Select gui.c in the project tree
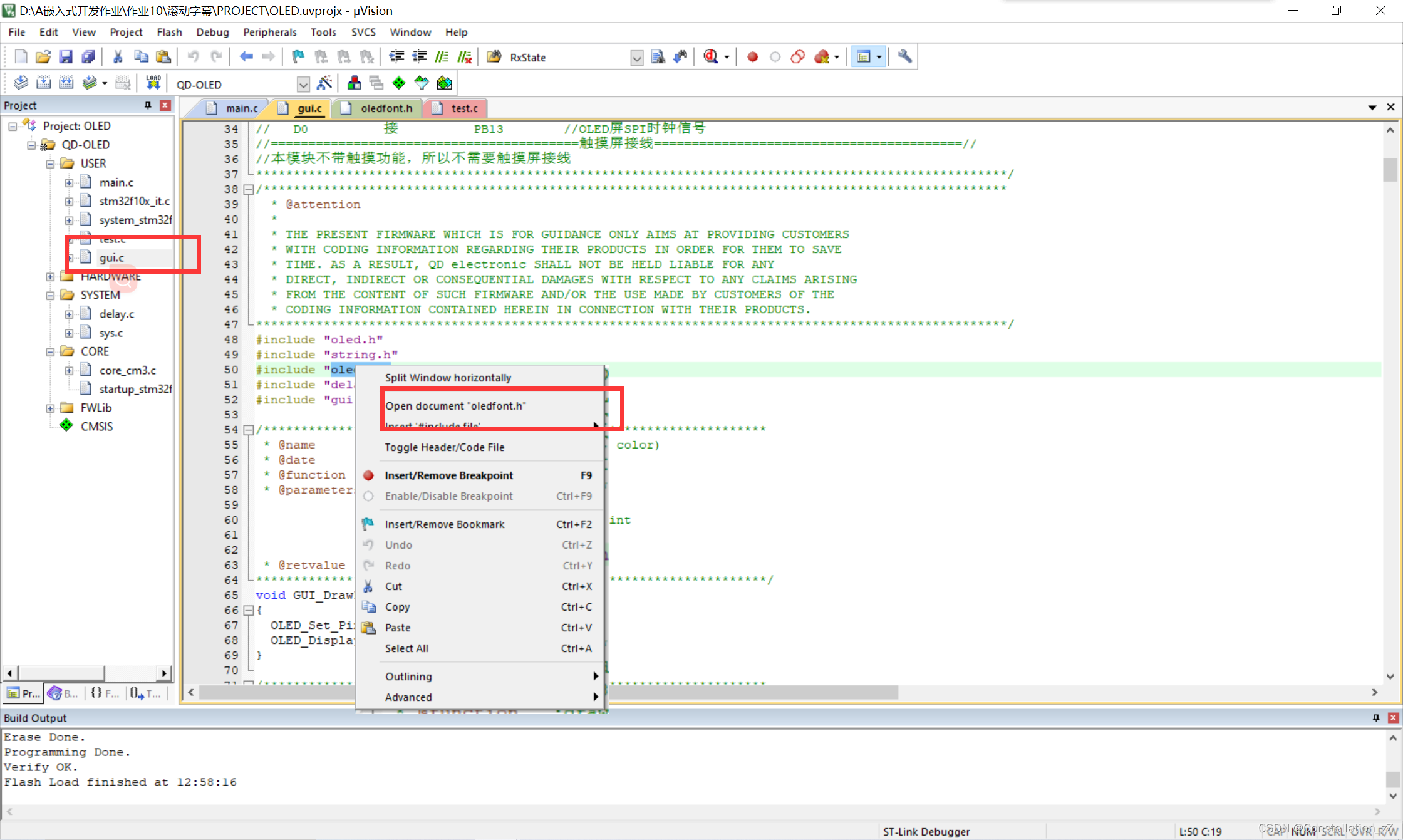 [x=111, y=258]
